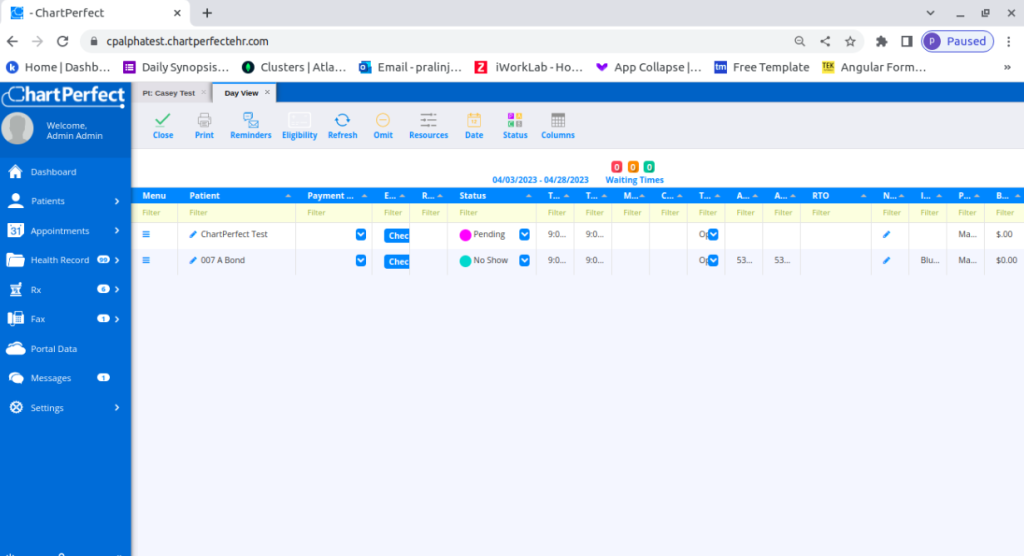This screenshot has height=556, width=1024.
Task: Open the row menu for ChartPerfect Test
Action: 146,235
